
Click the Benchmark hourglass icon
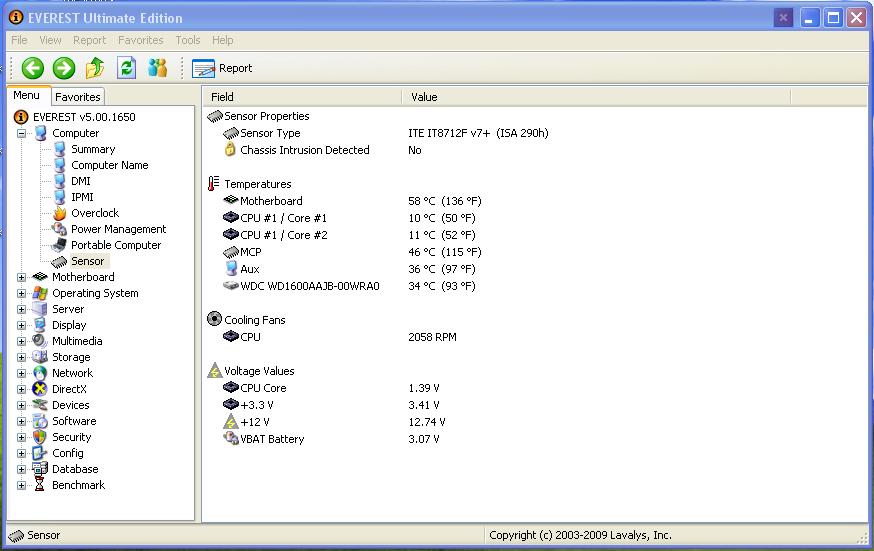point(40,485)
